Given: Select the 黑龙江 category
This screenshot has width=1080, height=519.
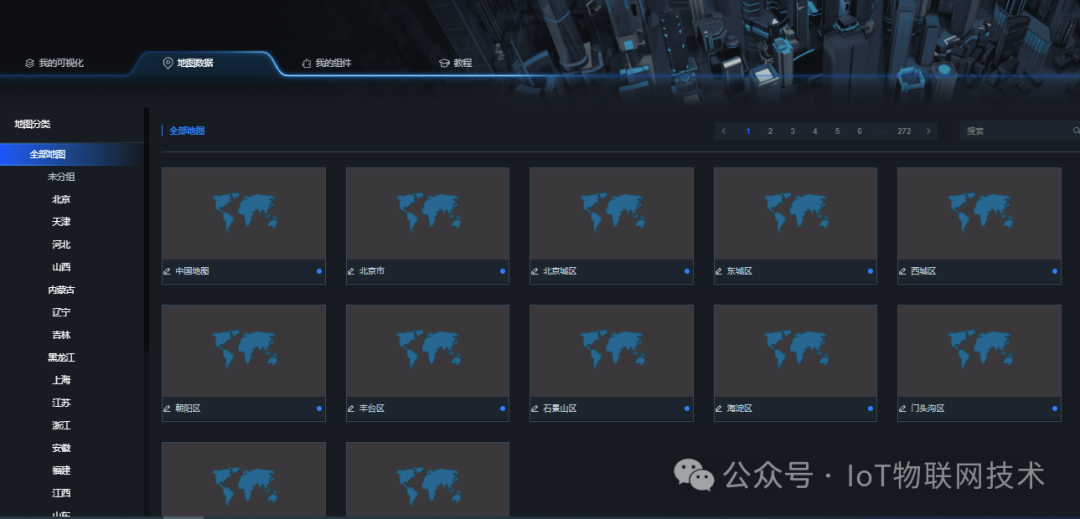Looking at the screenshot, I should pos(61,358).
